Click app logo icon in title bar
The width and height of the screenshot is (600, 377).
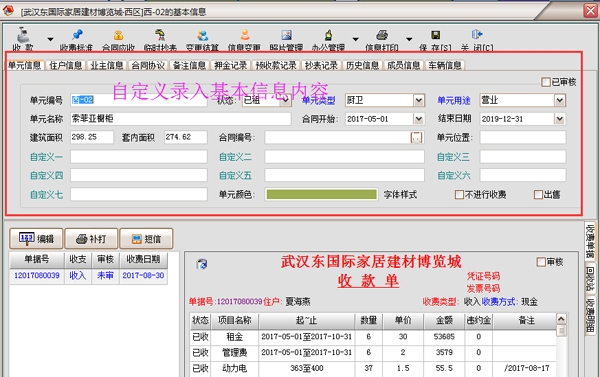pos(8,10)
